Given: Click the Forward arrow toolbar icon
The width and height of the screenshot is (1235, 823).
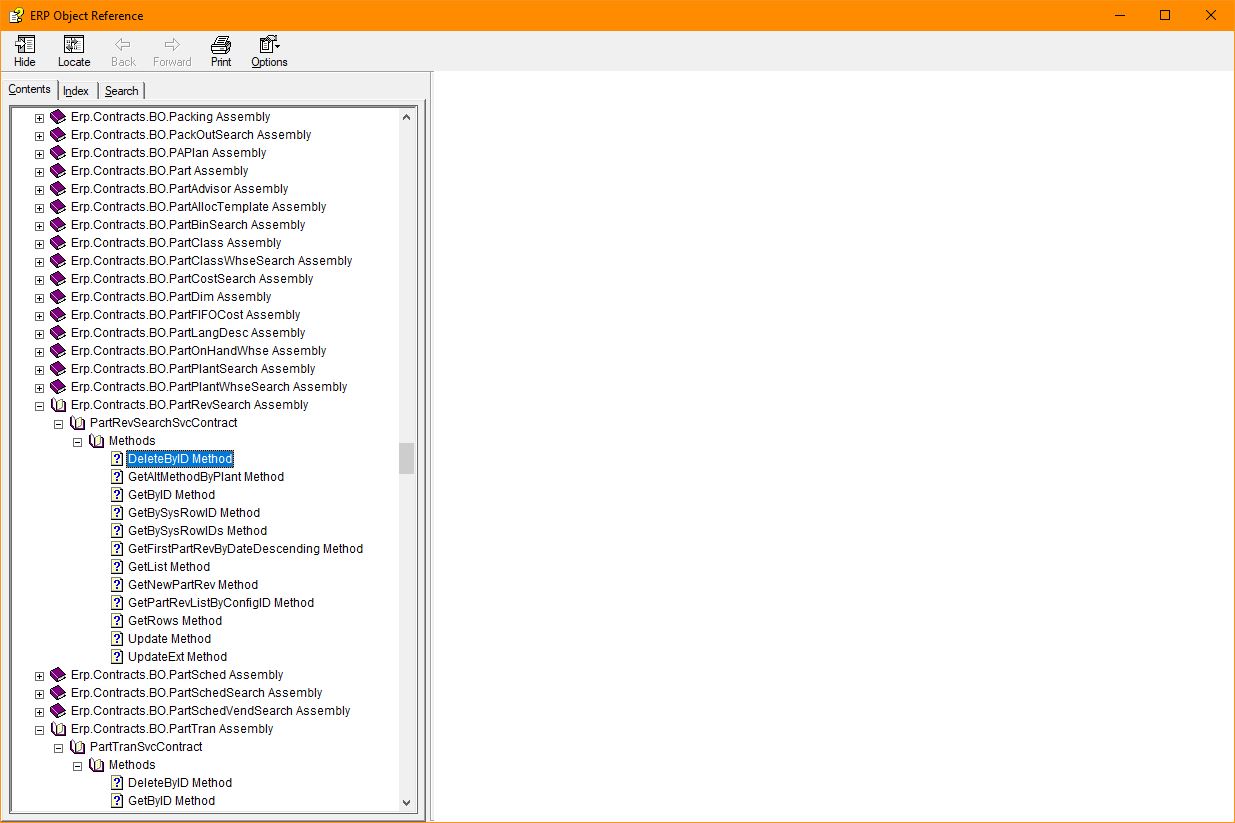Looking at the screenshot, I should (172, 45).
